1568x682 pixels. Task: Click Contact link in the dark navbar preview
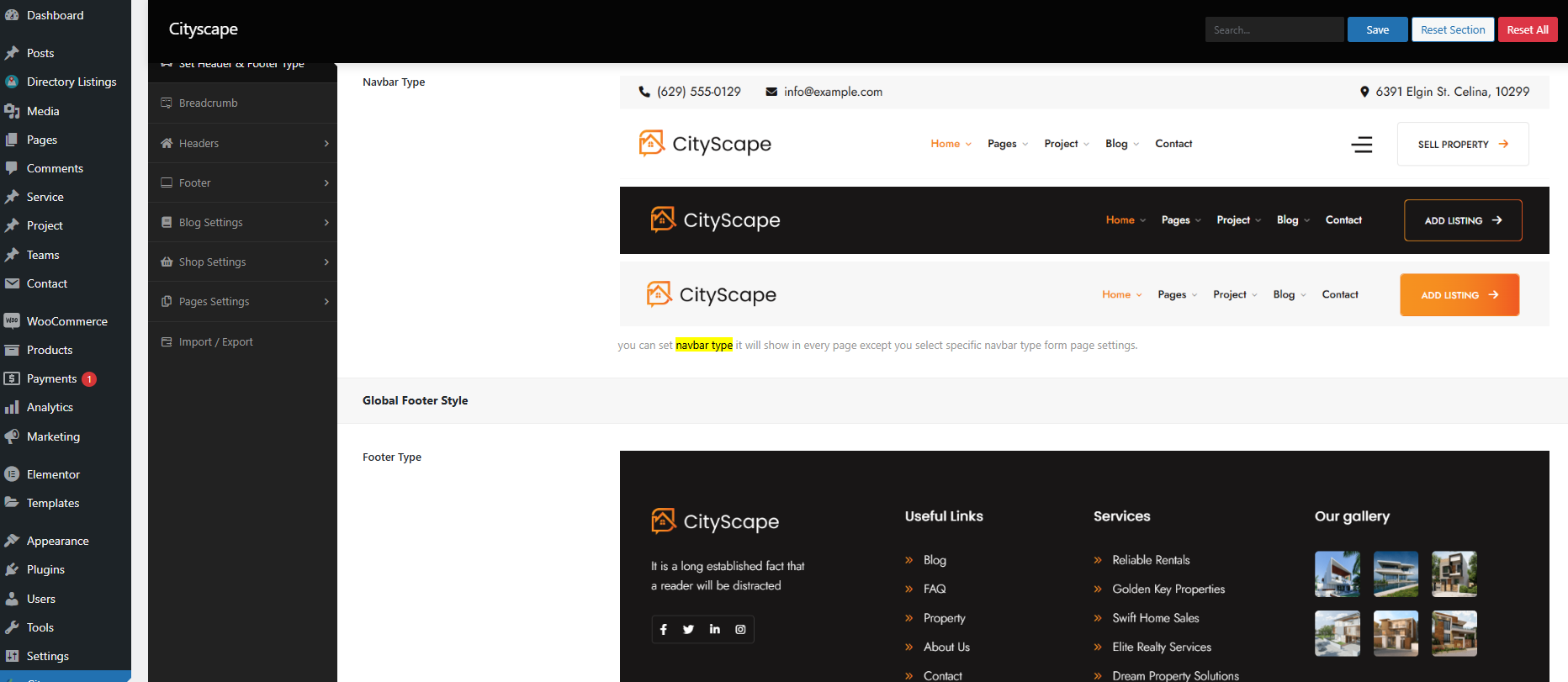[x=1343, y=220]
